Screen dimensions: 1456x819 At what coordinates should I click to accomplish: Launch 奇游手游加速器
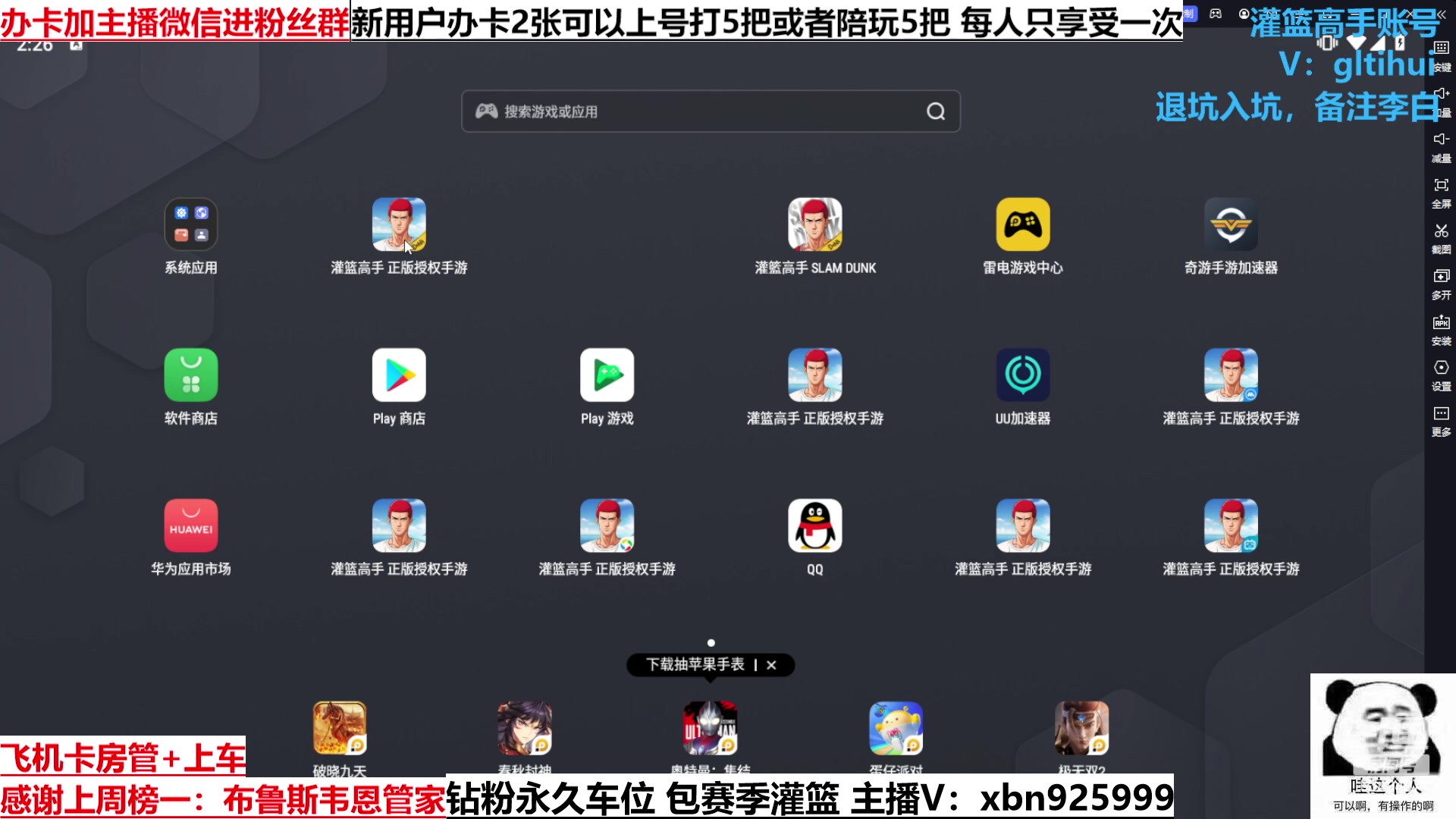point(1230,224)
